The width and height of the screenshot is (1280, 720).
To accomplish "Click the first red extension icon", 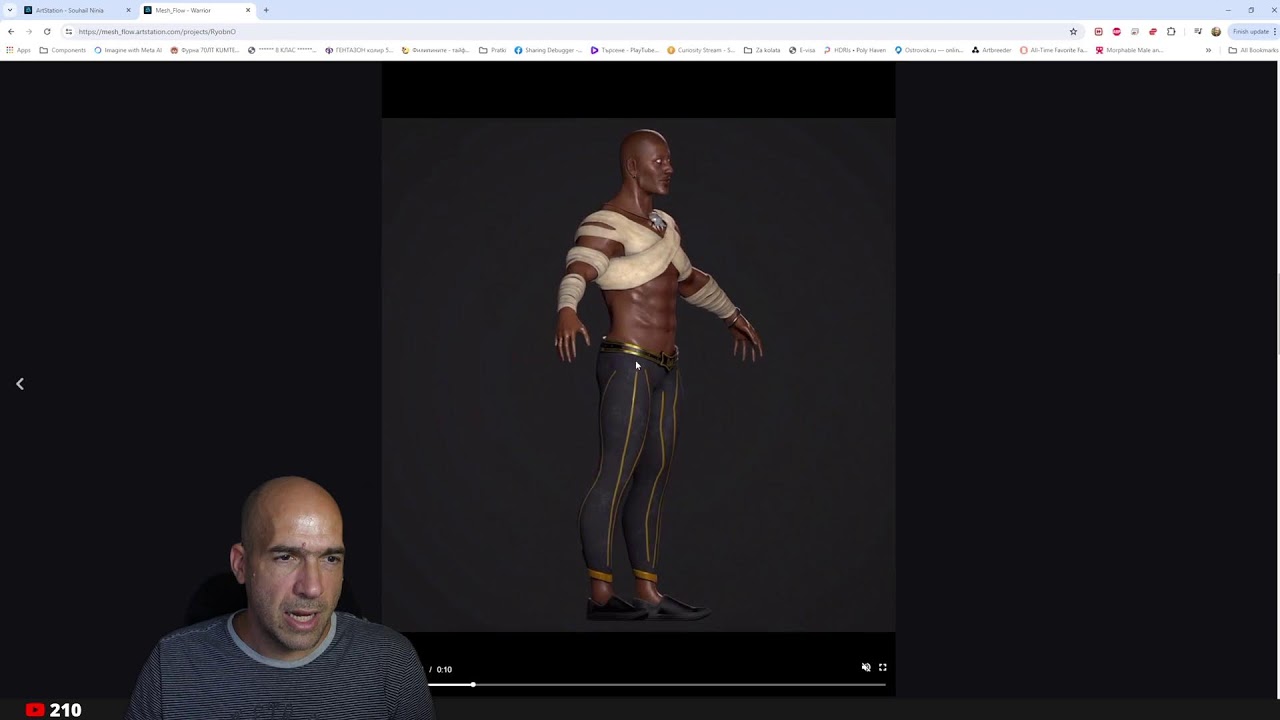I will pos(1098,31).
